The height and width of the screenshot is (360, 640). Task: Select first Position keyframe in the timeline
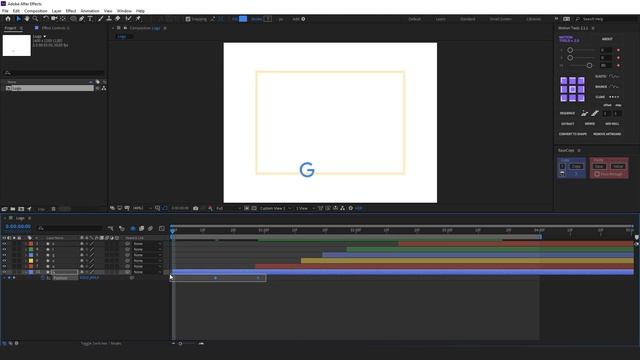click(x=216, y=278)
